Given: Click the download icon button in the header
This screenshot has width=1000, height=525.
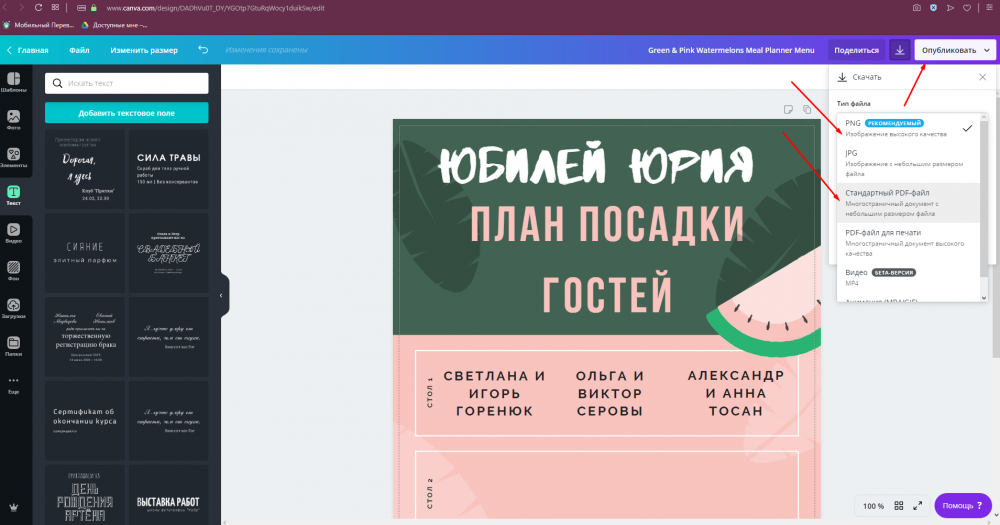Looking at the screenshot, I should (900, 50).
